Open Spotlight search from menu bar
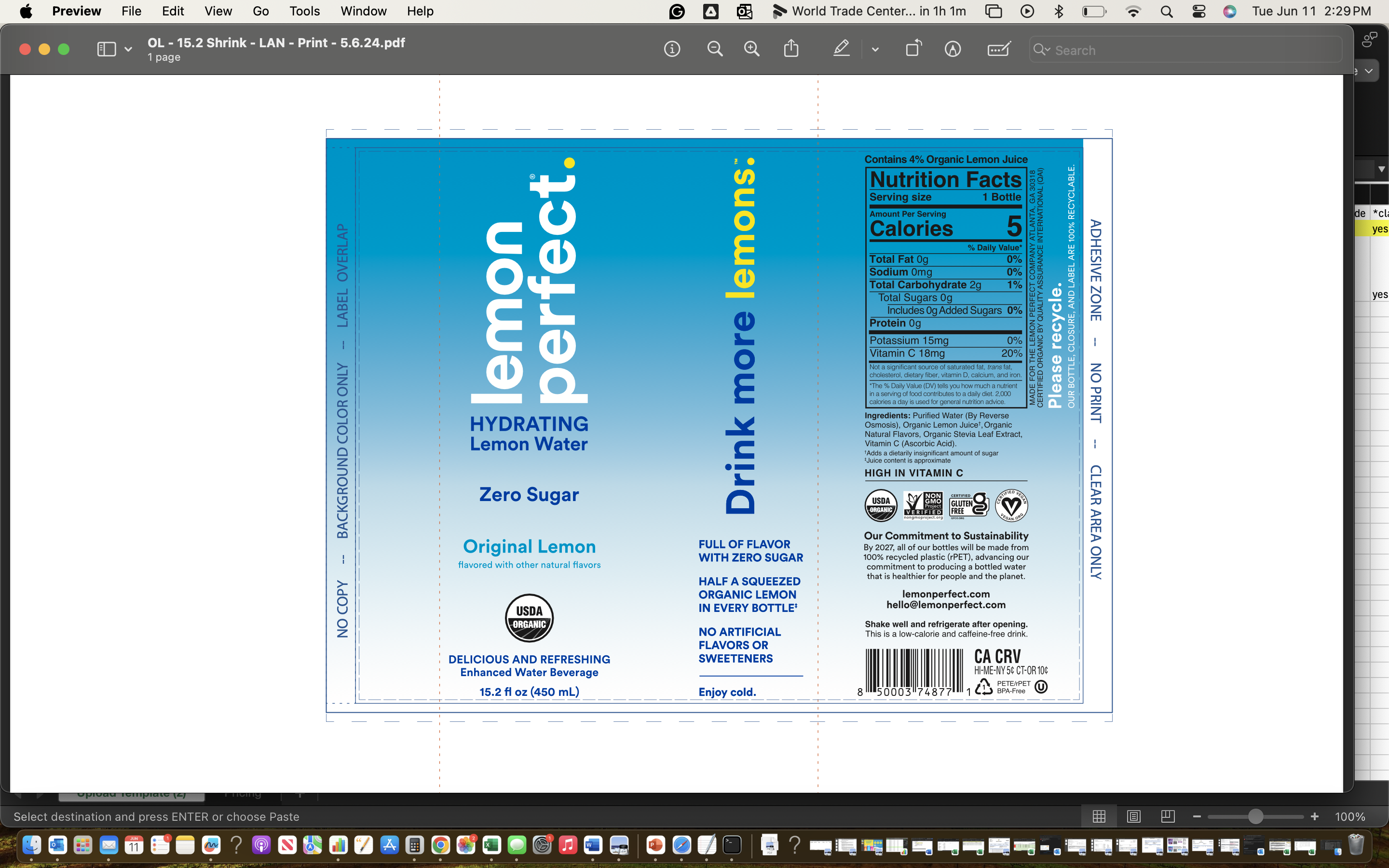Image resolution: width=1389 pixels, height=868 pixels. click(1166, 12)
